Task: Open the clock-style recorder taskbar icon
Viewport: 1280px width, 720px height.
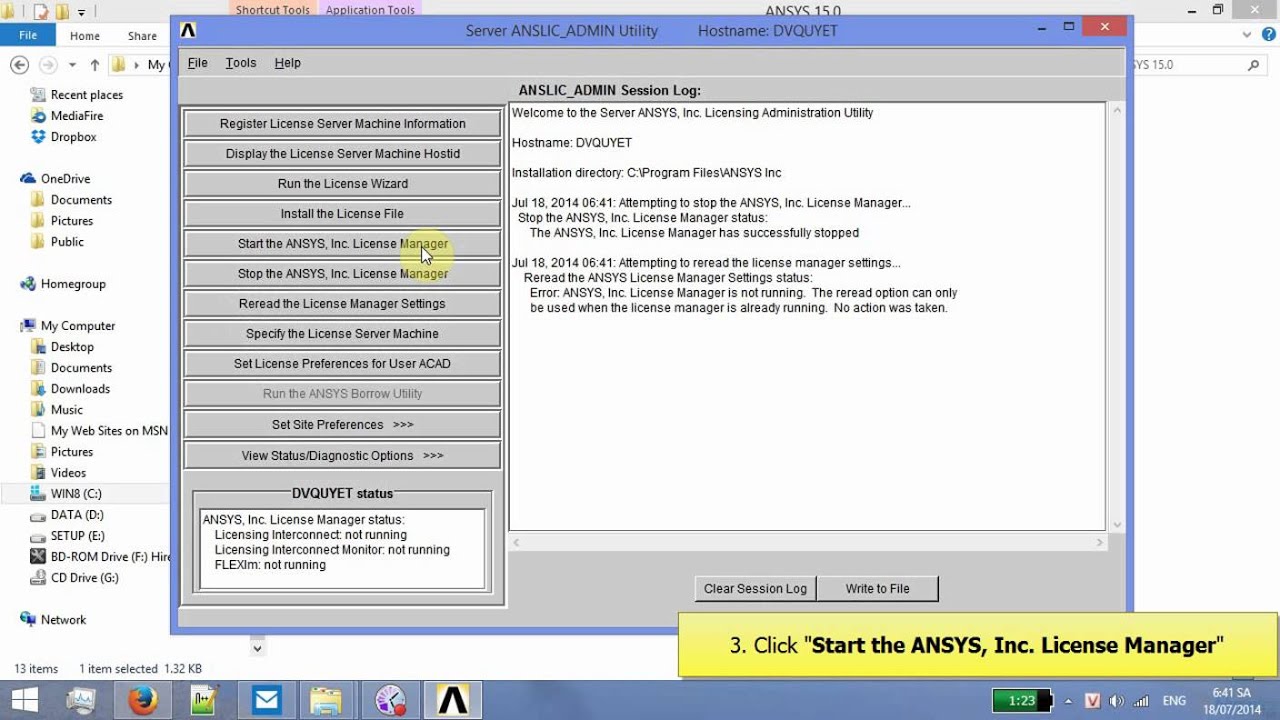Action: tap(390, 701)
